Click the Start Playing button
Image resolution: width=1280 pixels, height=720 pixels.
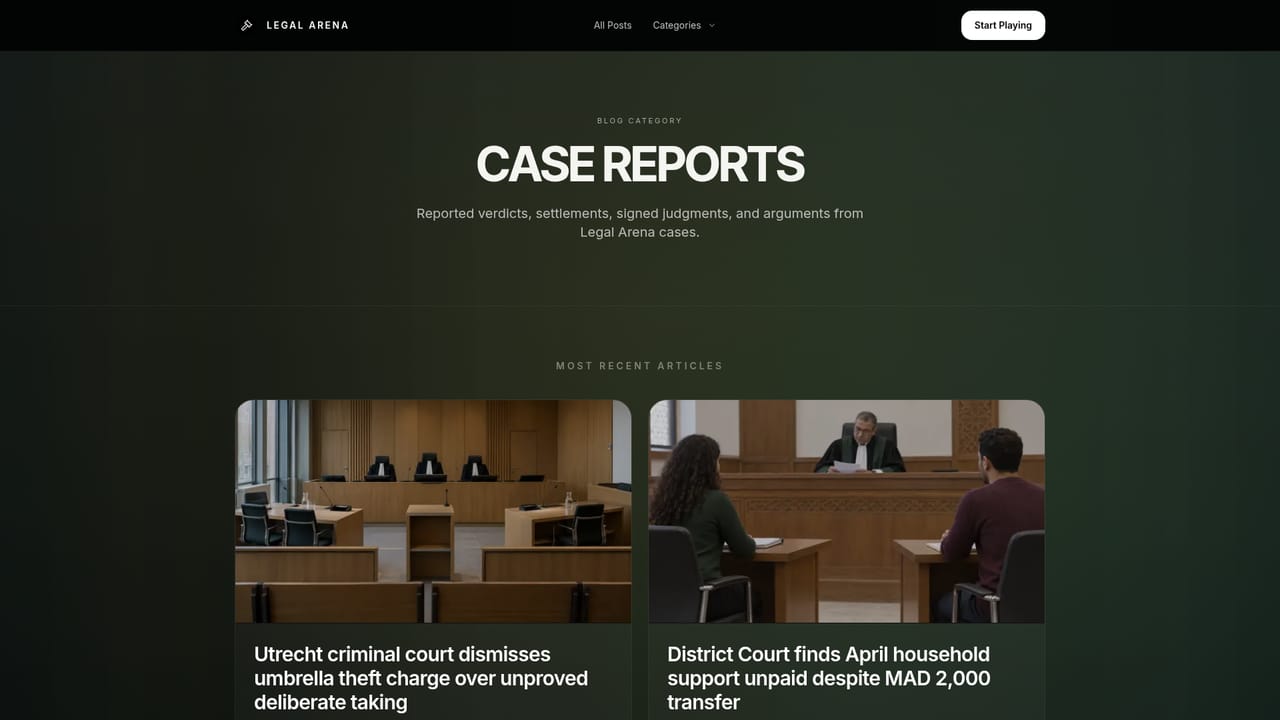[x=1003, y=25]
